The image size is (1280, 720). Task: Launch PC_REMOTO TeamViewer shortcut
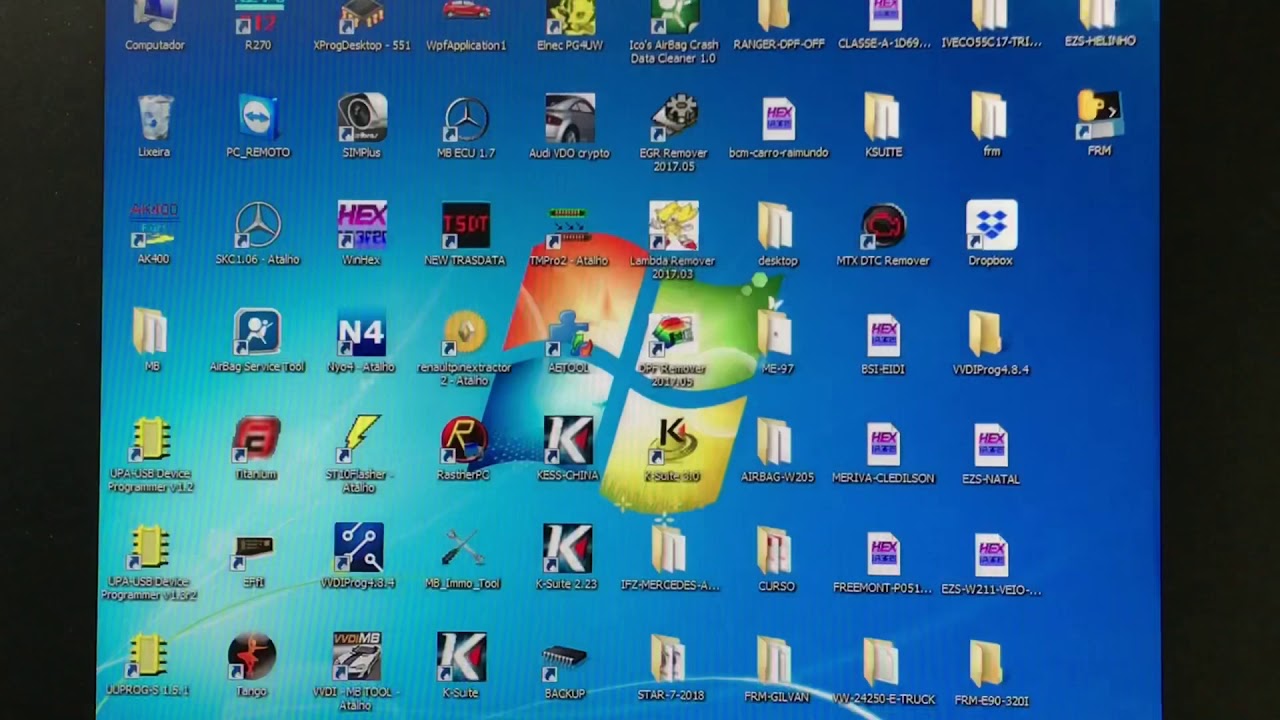(258, 126)
